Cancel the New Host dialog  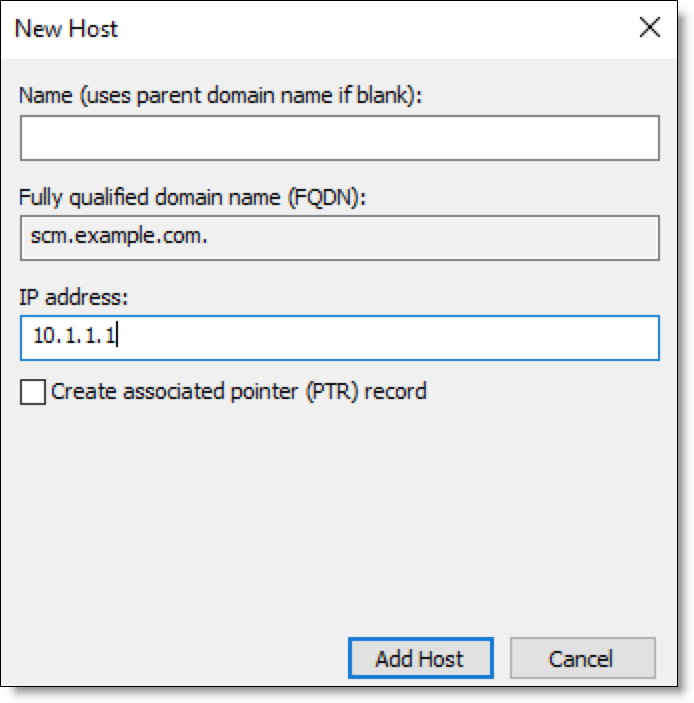[582, 658]
